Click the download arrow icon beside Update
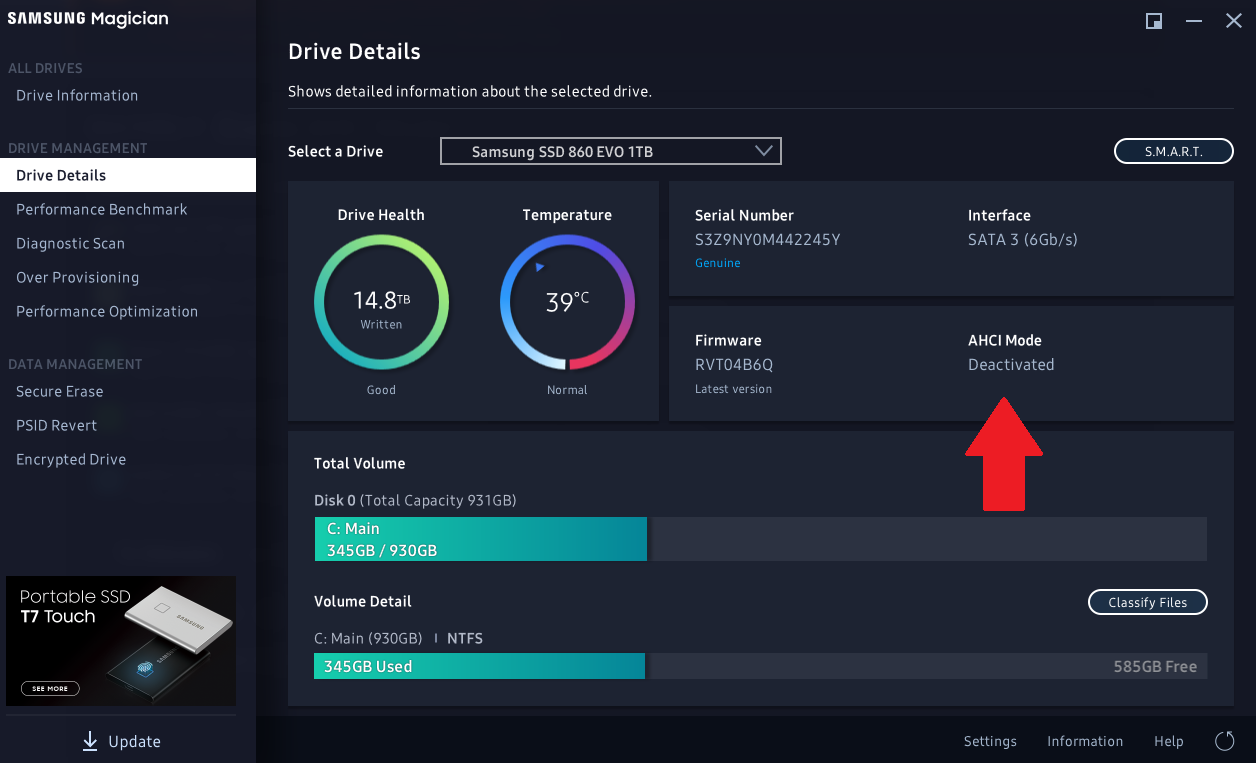The height and width of the screenshot is (763, 1256). point(90,741)
